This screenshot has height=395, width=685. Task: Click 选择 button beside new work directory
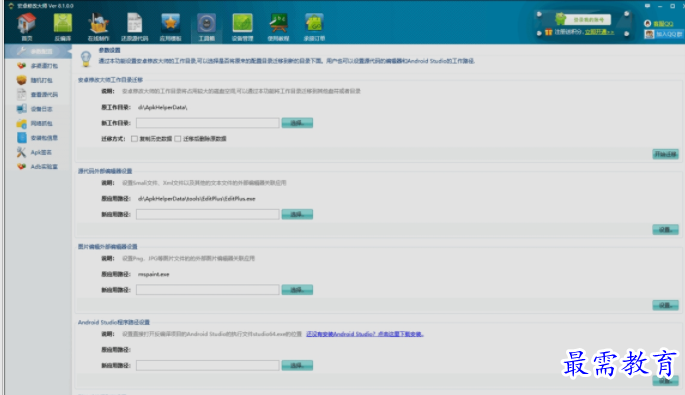297,123
